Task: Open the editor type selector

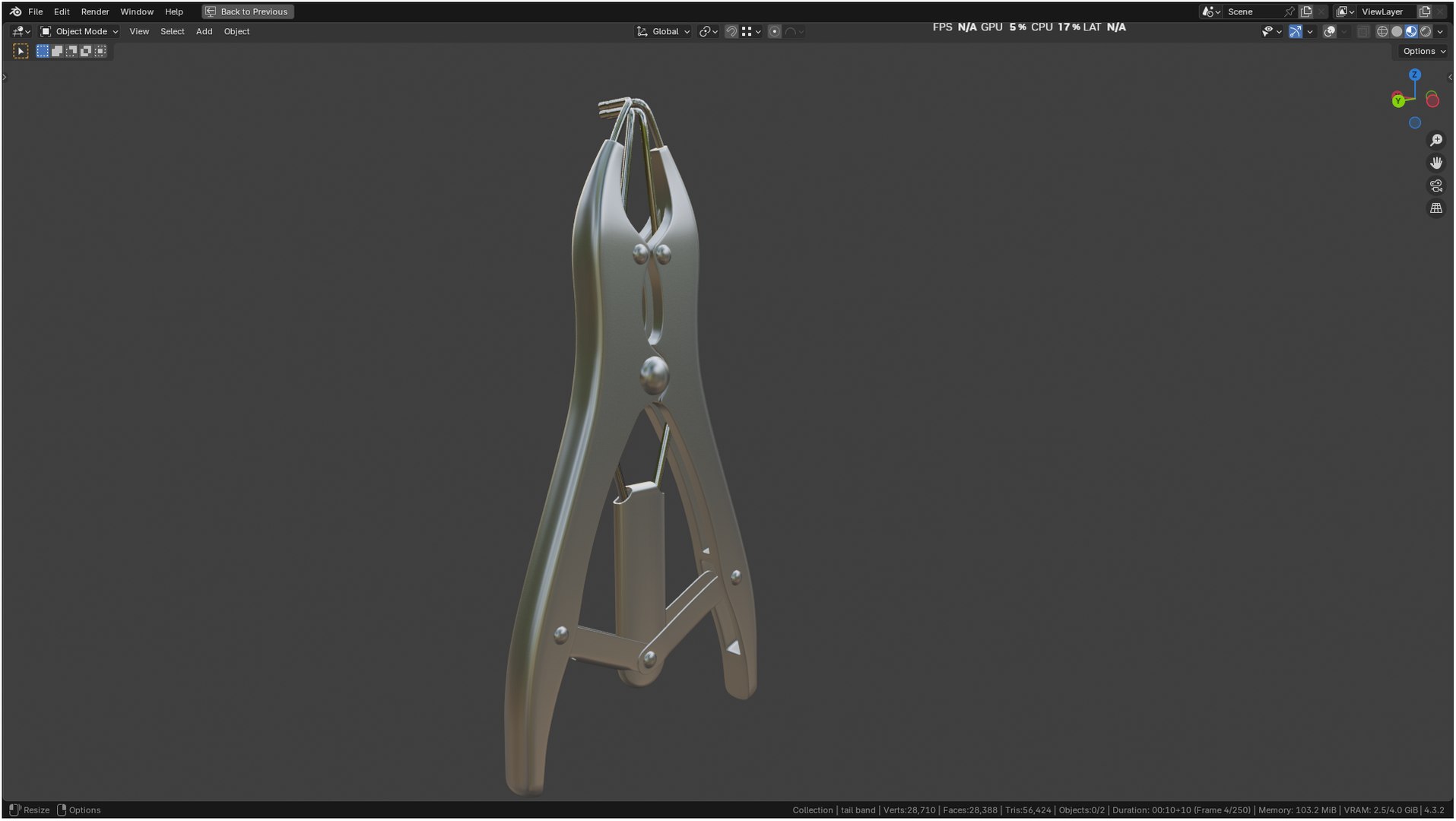Action: point(21,31)
